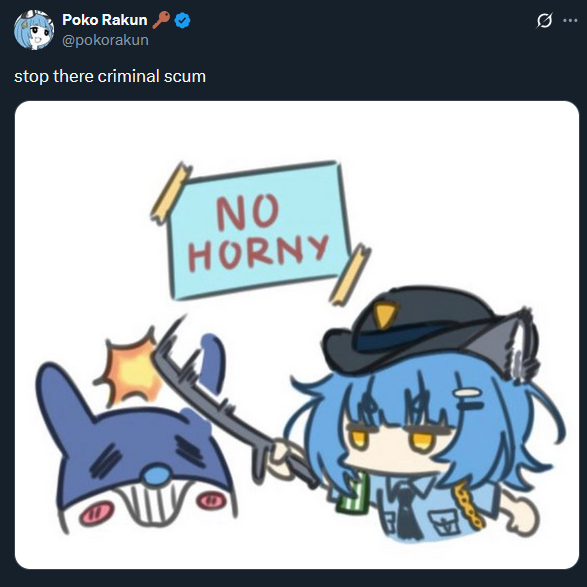Open the NO HORNY sign in the image

(259, 230)
